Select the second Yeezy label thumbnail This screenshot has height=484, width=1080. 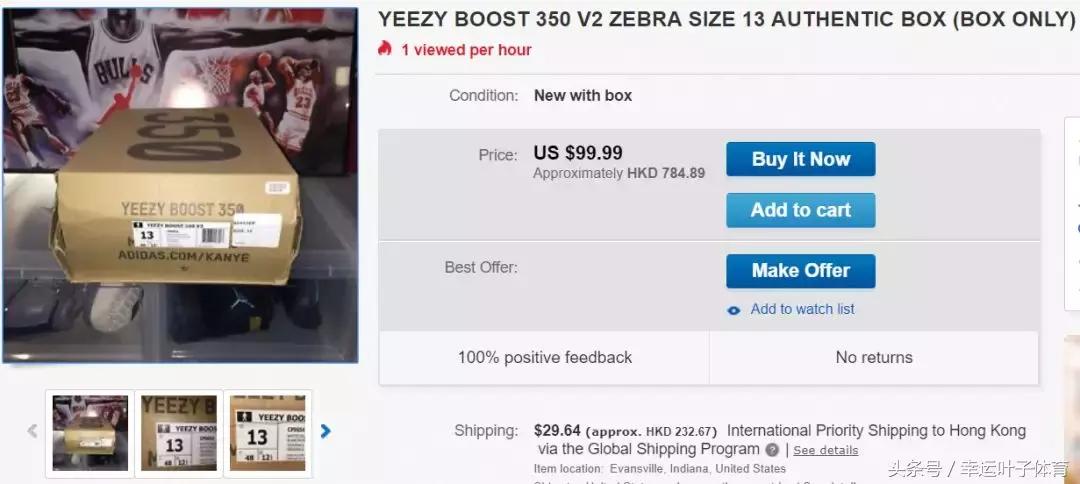(x=179, y=432)
